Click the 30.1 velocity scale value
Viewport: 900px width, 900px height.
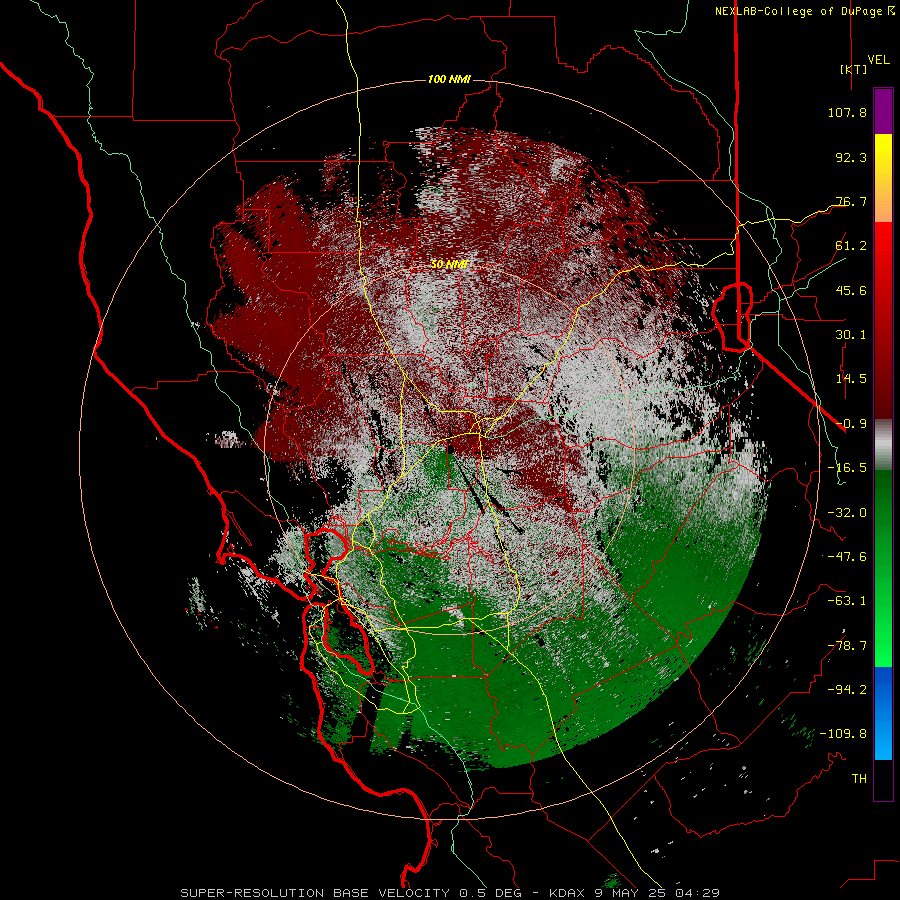(851, 335)
